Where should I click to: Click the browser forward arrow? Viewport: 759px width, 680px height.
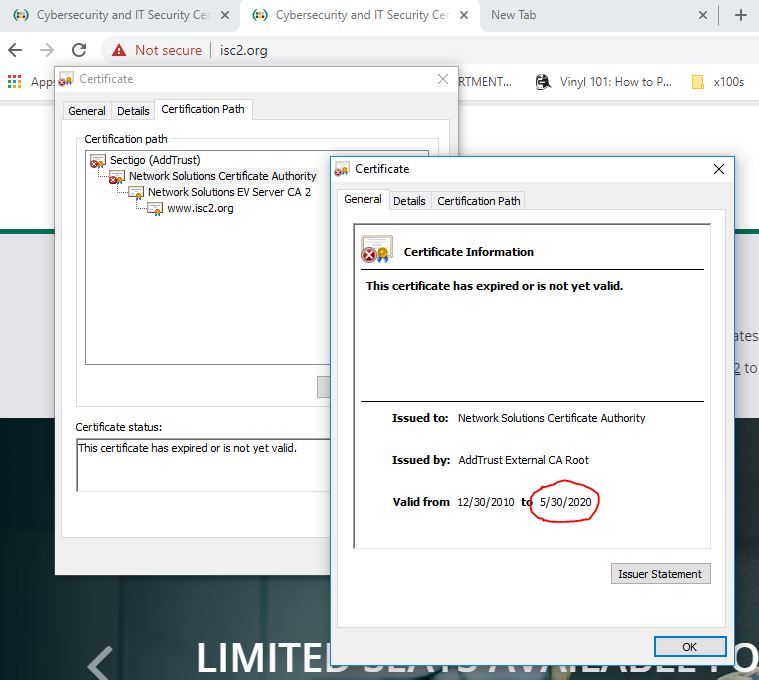[46, 50]
